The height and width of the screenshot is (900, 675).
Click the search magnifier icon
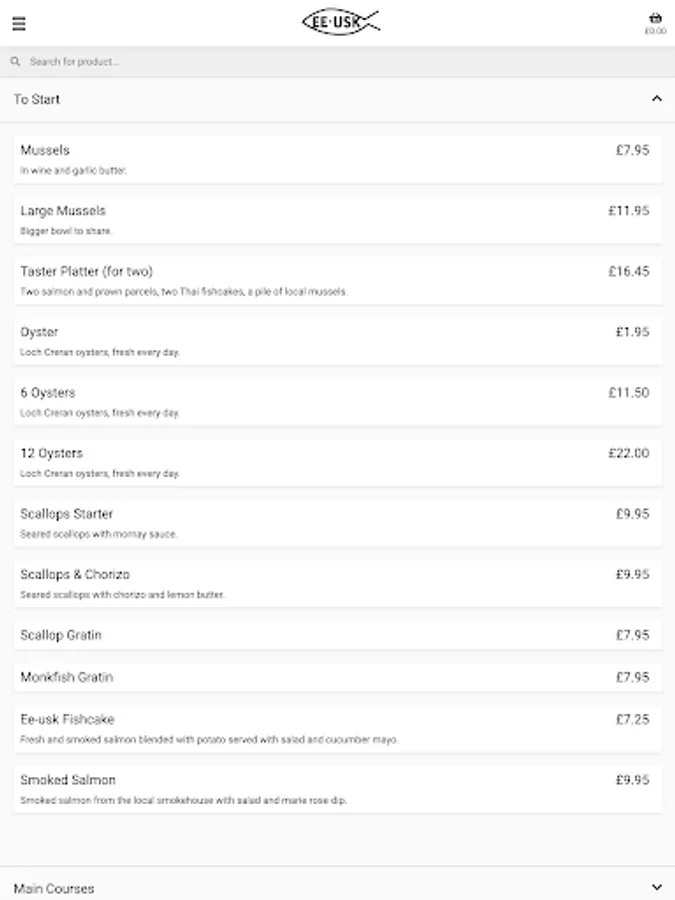pyautogui.click(x=16, y=62)
